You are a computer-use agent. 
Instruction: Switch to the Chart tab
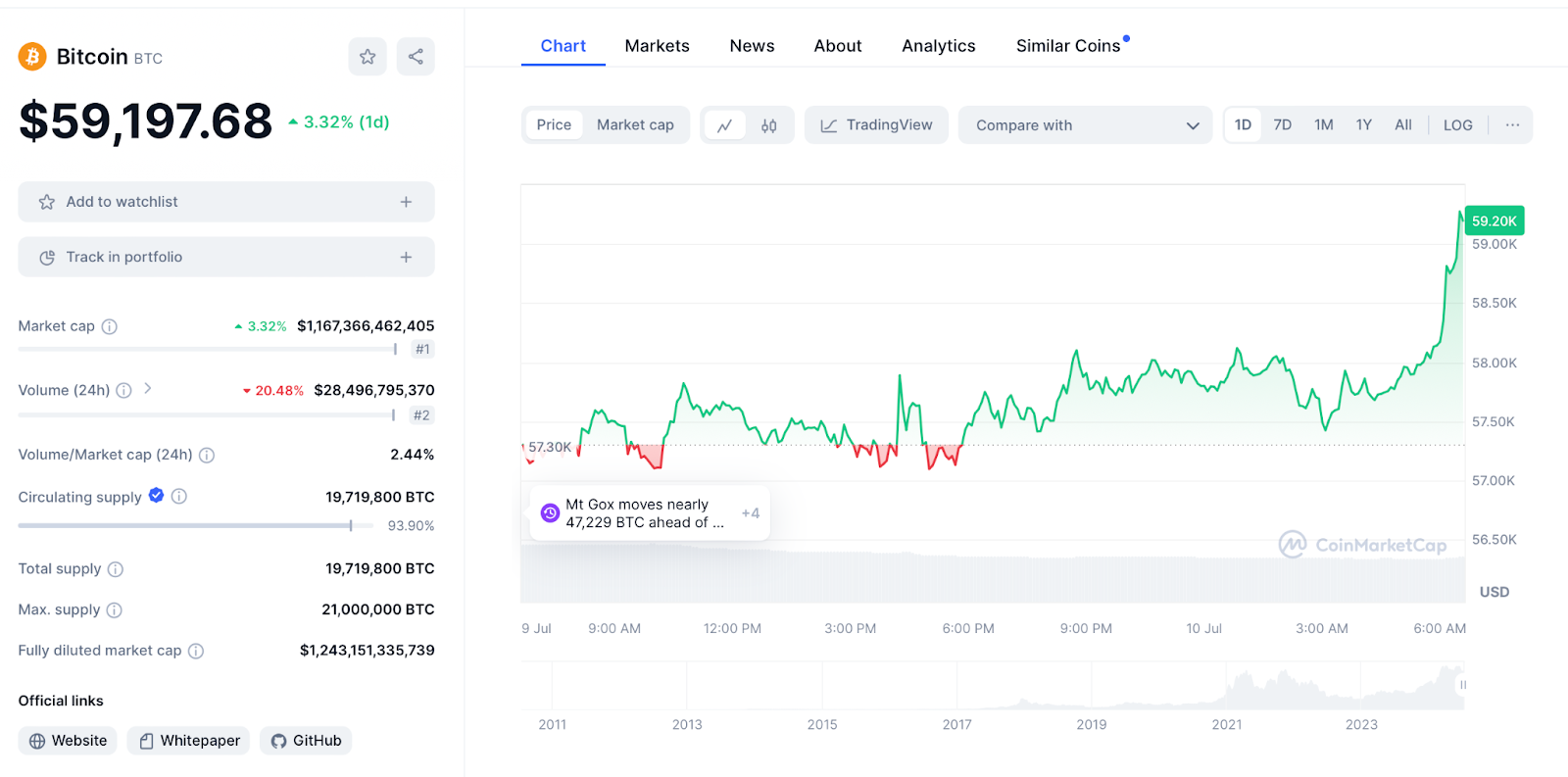(563, 46)
